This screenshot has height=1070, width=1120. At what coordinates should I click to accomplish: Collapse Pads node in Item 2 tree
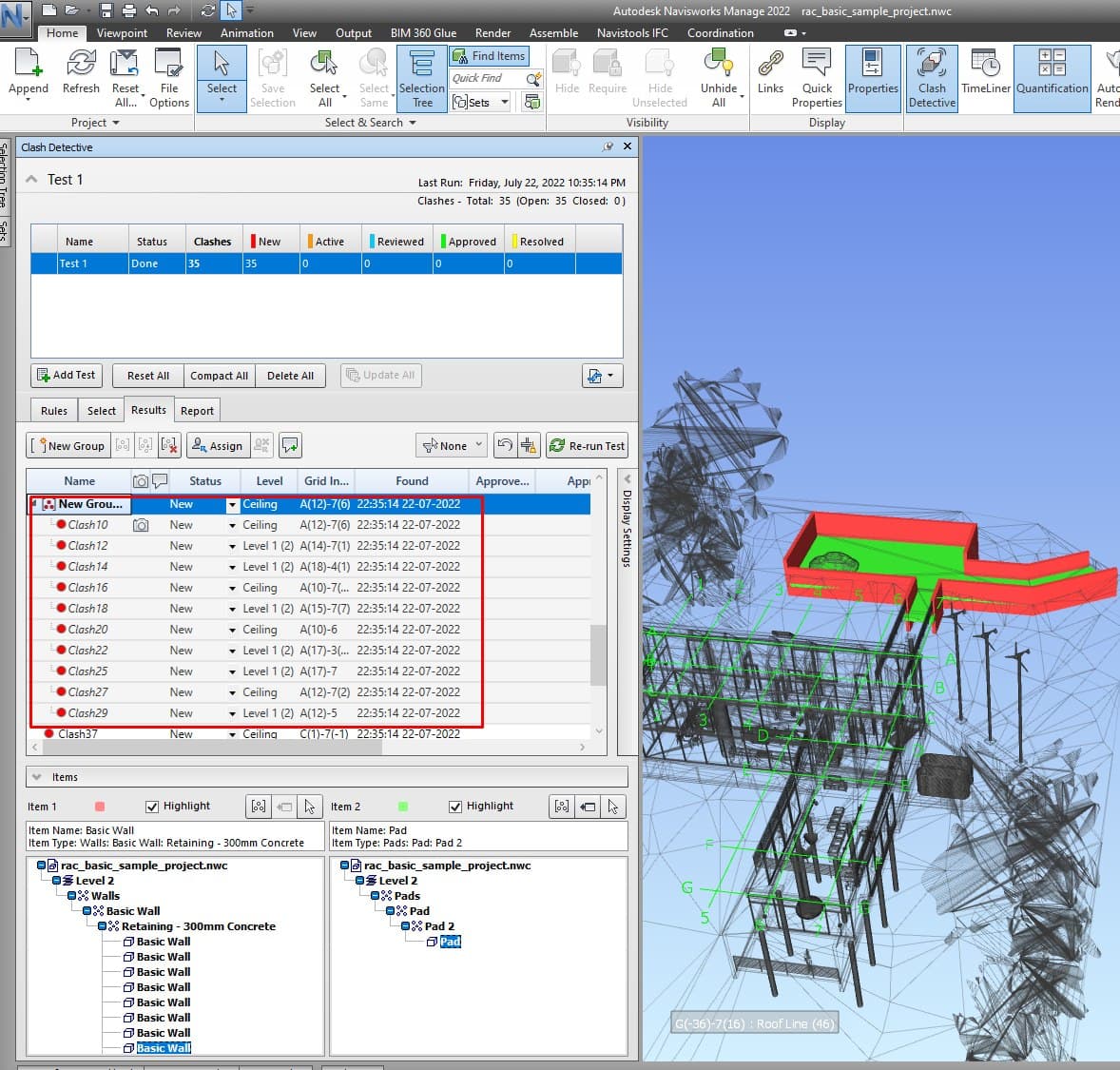375,896
